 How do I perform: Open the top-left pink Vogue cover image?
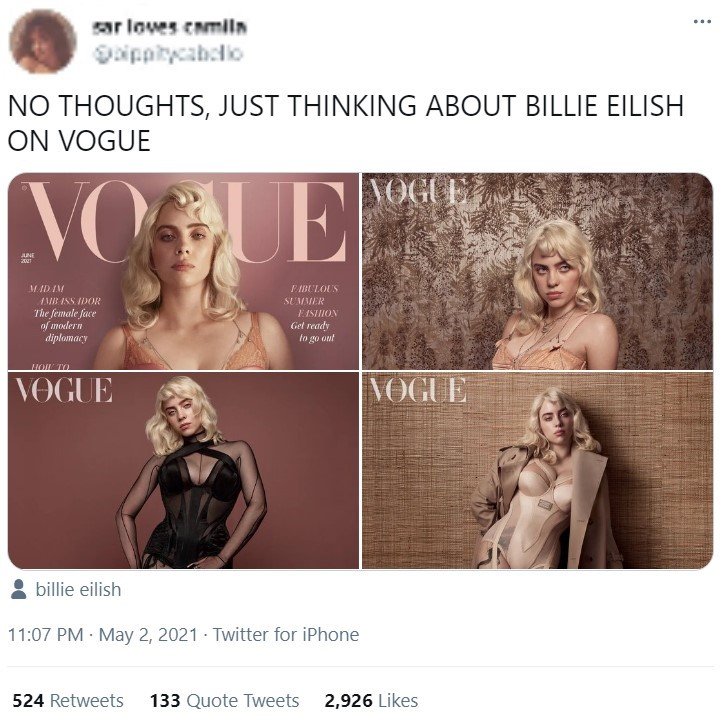tap(183, 271)
